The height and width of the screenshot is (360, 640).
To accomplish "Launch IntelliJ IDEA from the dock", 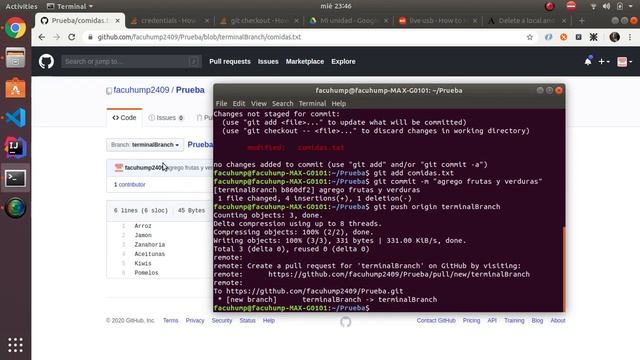I will (x=15, y=147).
